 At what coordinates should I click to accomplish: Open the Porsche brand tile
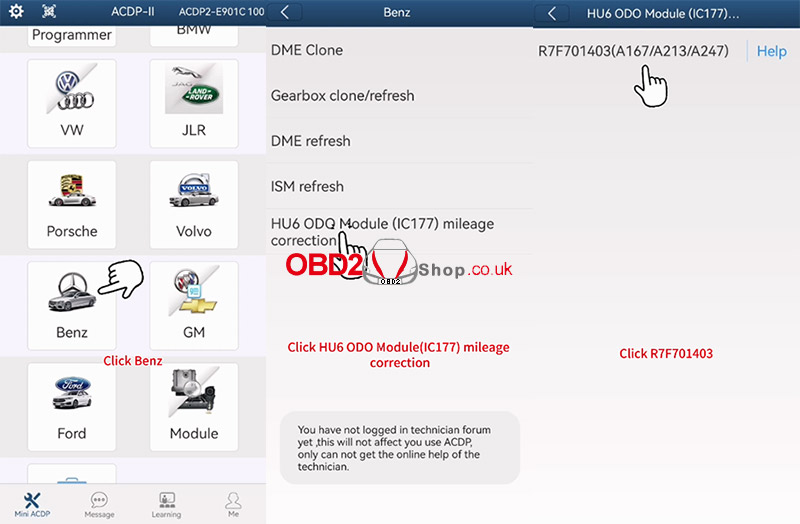click(72, 202)
